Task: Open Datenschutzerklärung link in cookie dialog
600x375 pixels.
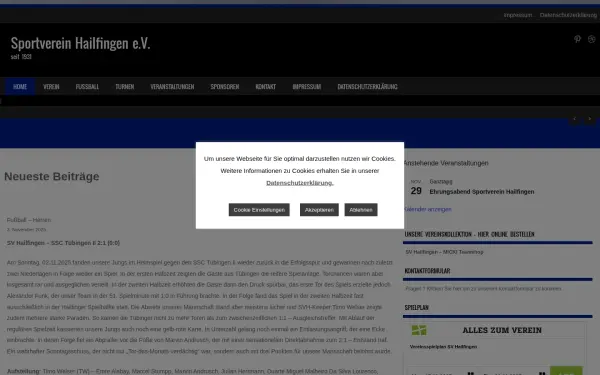Action: [300, 183]
